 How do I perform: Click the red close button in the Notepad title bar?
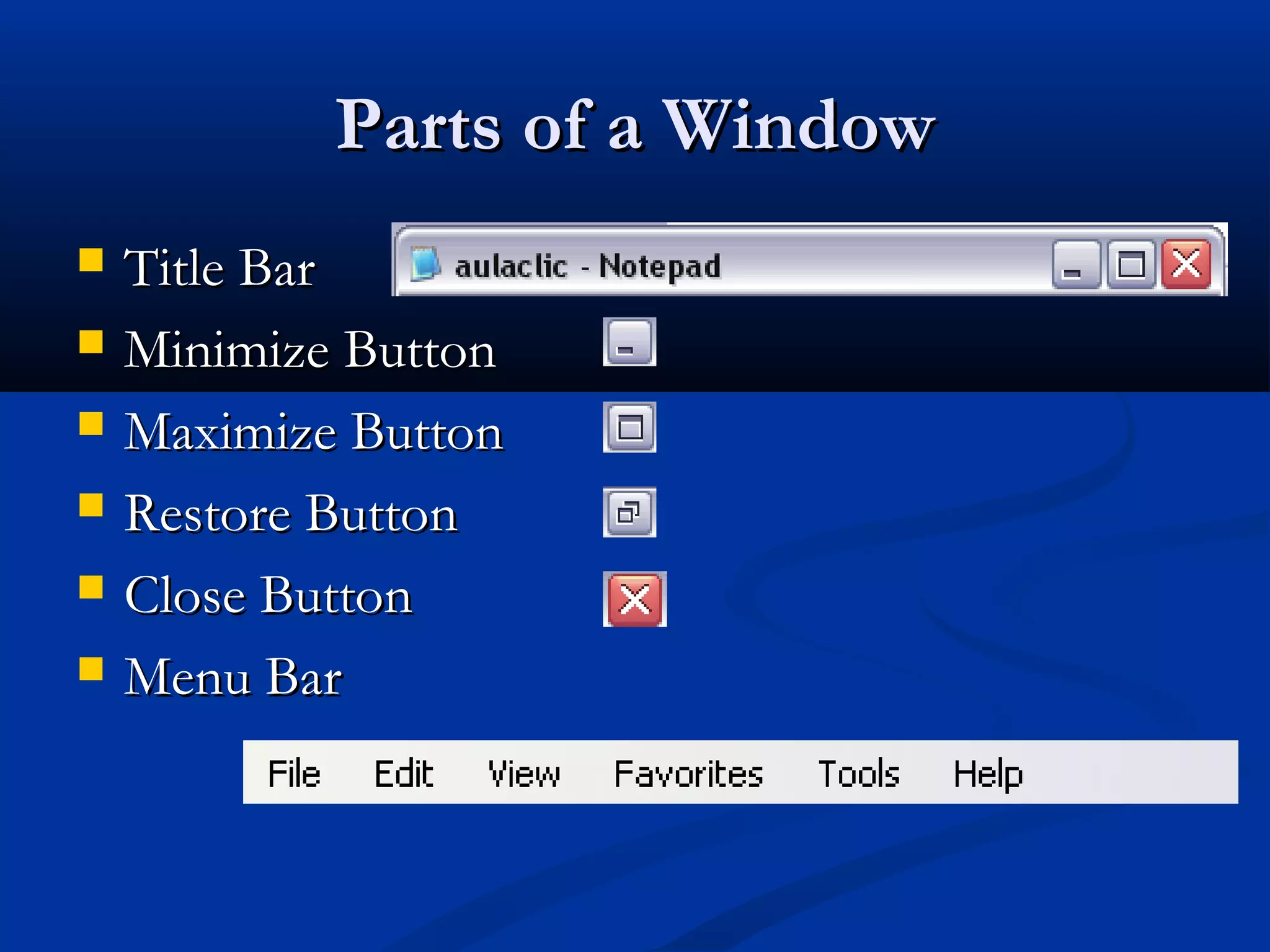[1186, 265]
